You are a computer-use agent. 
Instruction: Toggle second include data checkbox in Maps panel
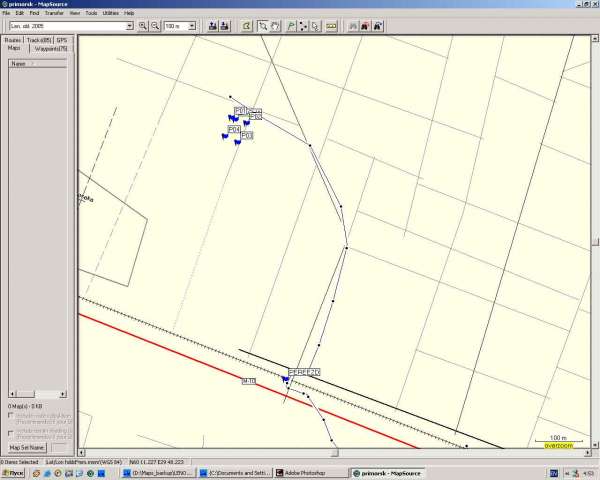point(10,433)
